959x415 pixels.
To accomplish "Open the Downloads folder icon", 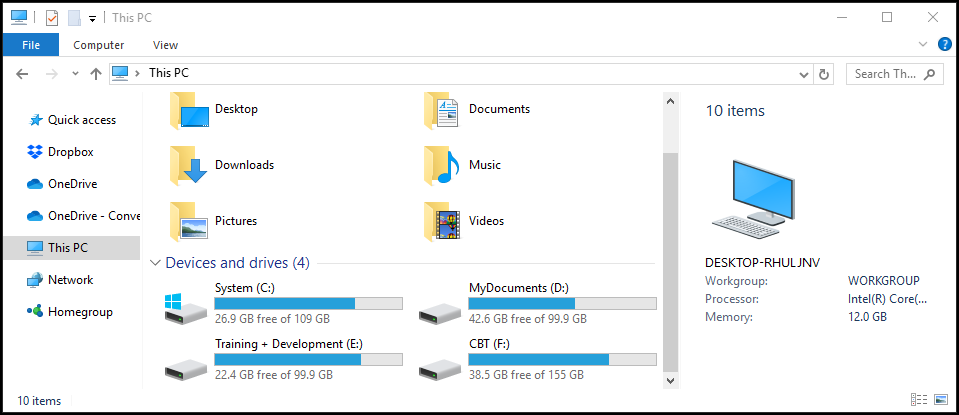I will pyautogui.click(x=188, y=165).
